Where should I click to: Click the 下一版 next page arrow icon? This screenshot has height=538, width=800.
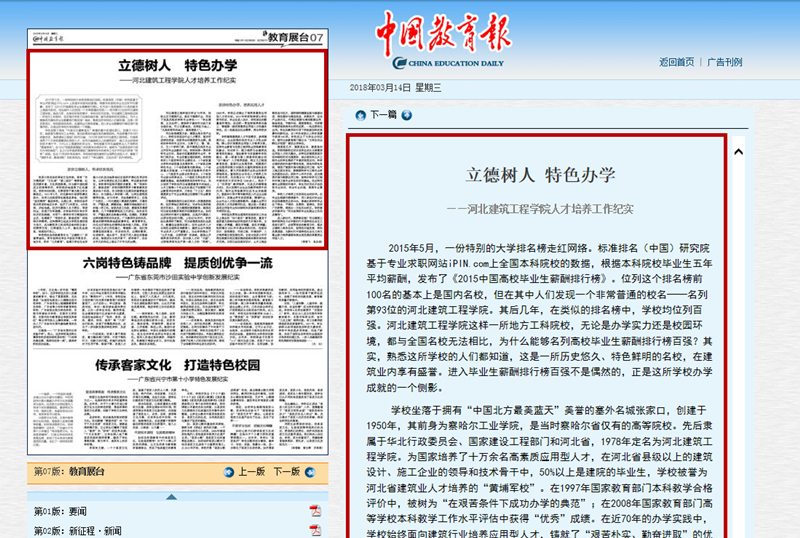[x=310, y=472]
